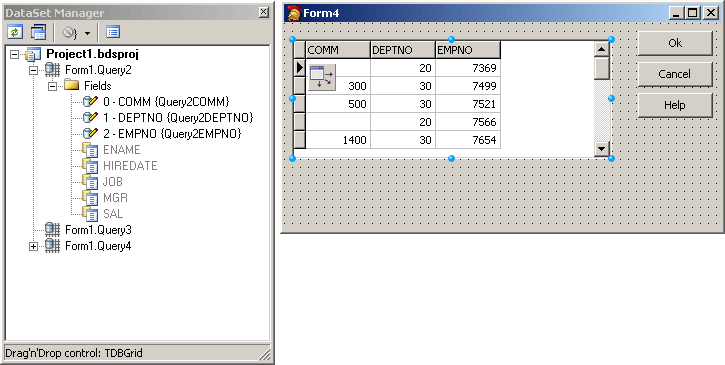
Task: Collapse the Project1.bdsproj root node
Action: [14, 55]
